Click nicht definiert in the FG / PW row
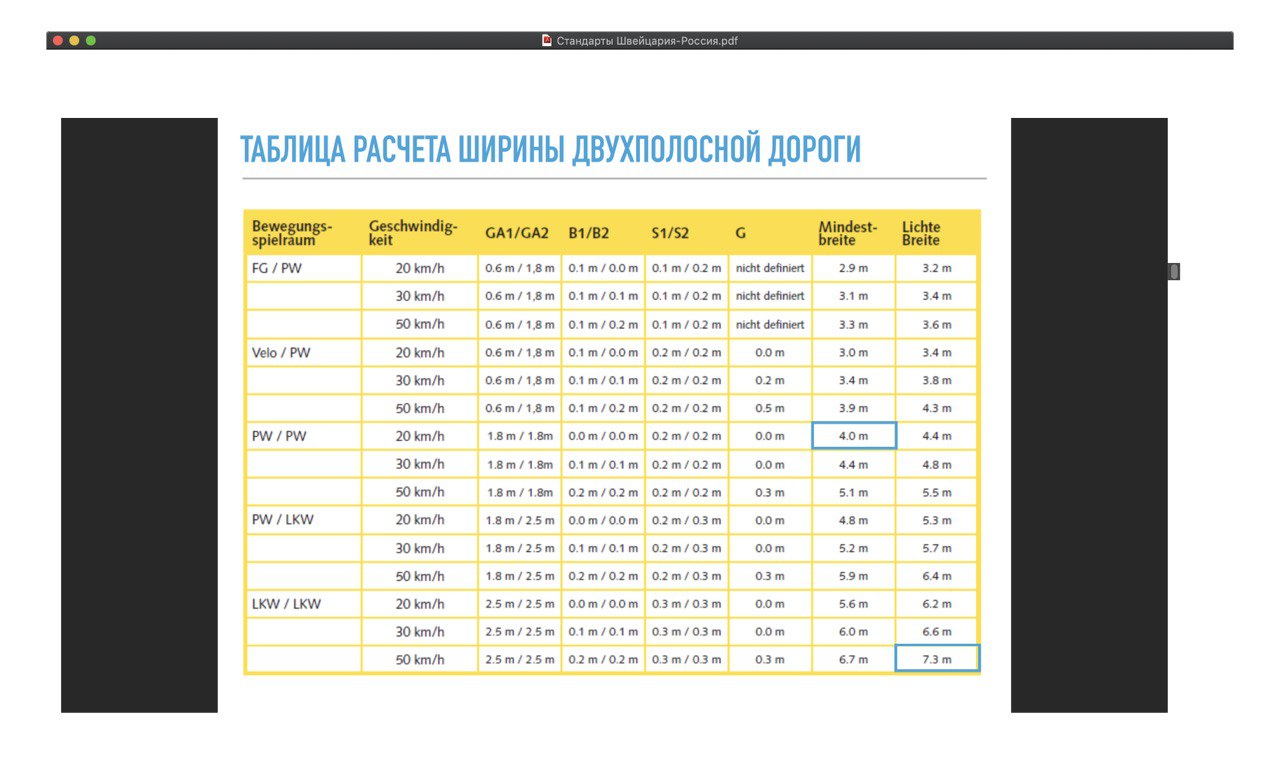The height and width of the screenshot is (774, 1280). 770,268
